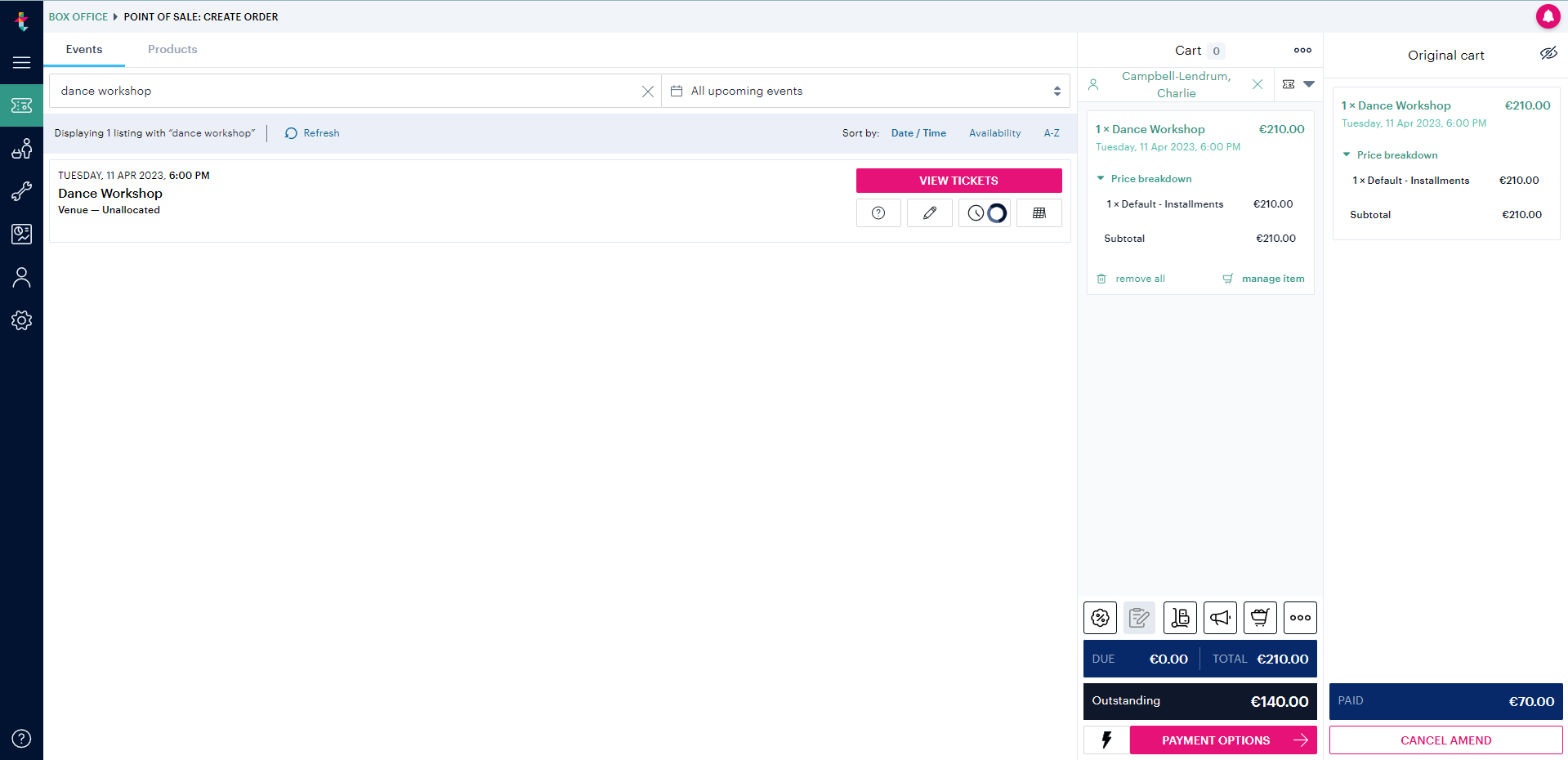The width and height of the screenshot is (1568, 760).
Task: Switch to the Events tab
Action: [84, 50]
